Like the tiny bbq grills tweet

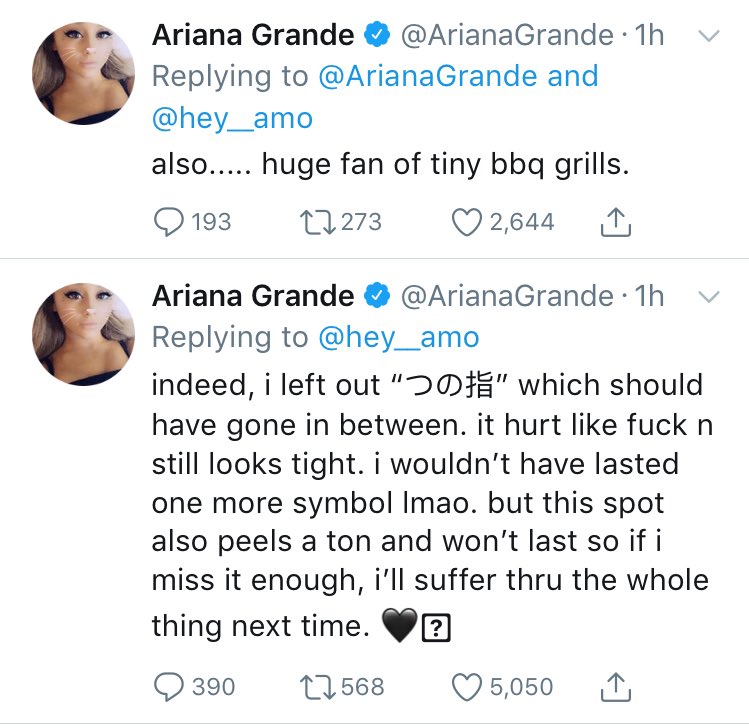(x=466, y=221)
